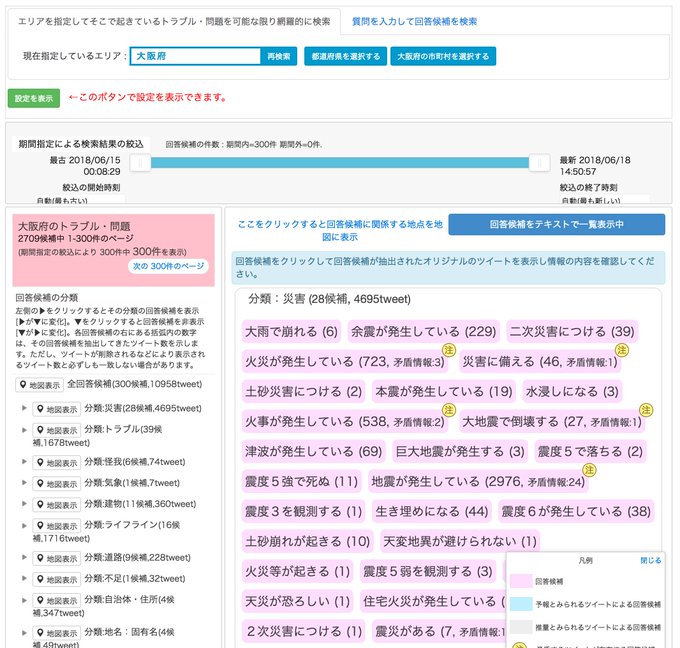The height and width of the screenshot is (648, 680).
Task: Click answer candidate 火災が発生している (723)
Action: pos(345,362)
